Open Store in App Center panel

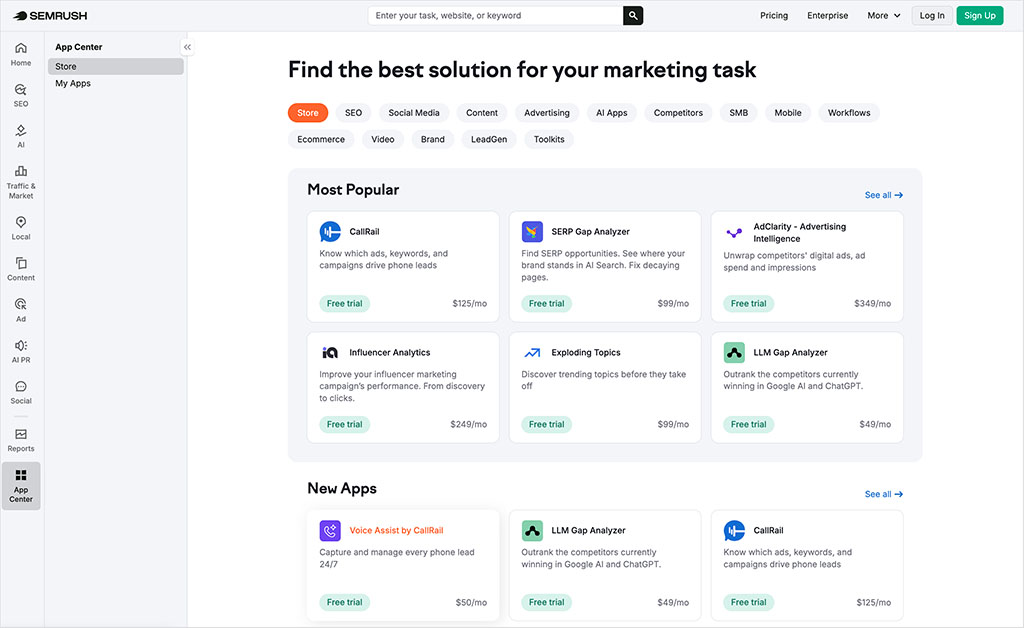click(116, 67)
